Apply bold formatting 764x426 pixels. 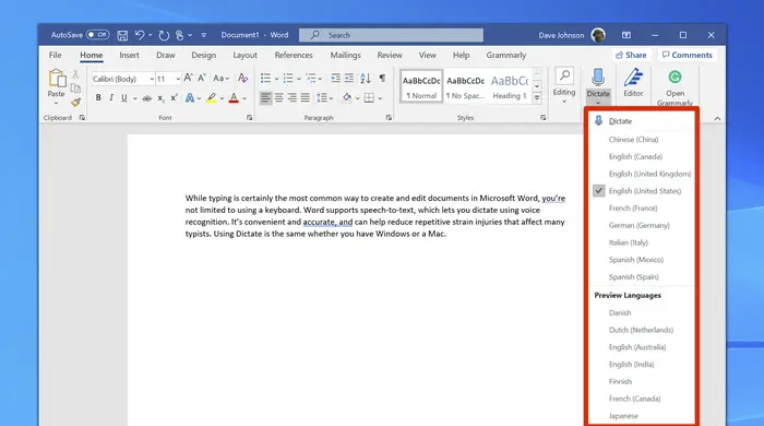click(98, 98)
